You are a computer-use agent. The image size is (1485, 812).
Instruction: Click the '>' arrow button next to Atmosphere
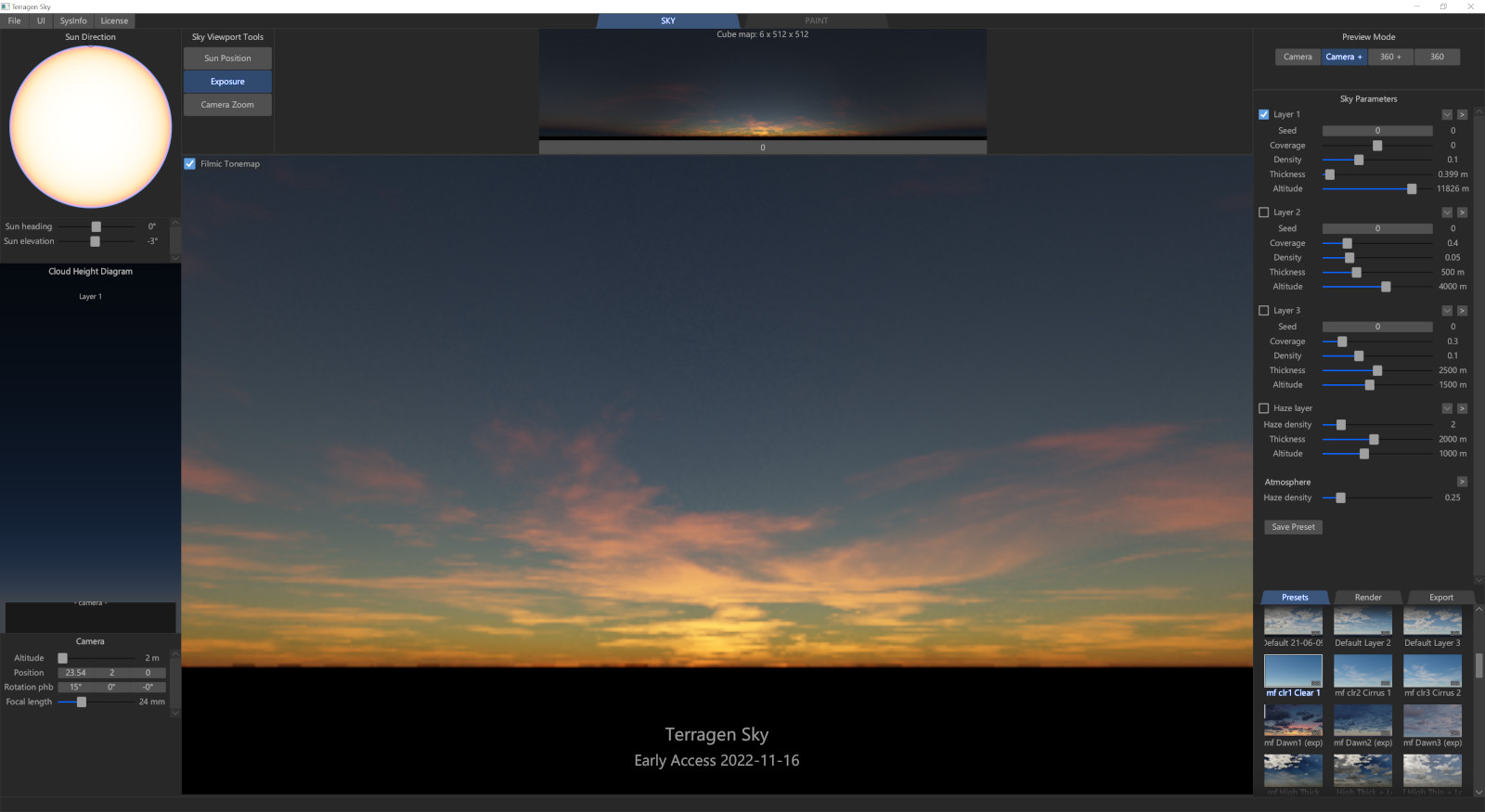click(1462, 482)
